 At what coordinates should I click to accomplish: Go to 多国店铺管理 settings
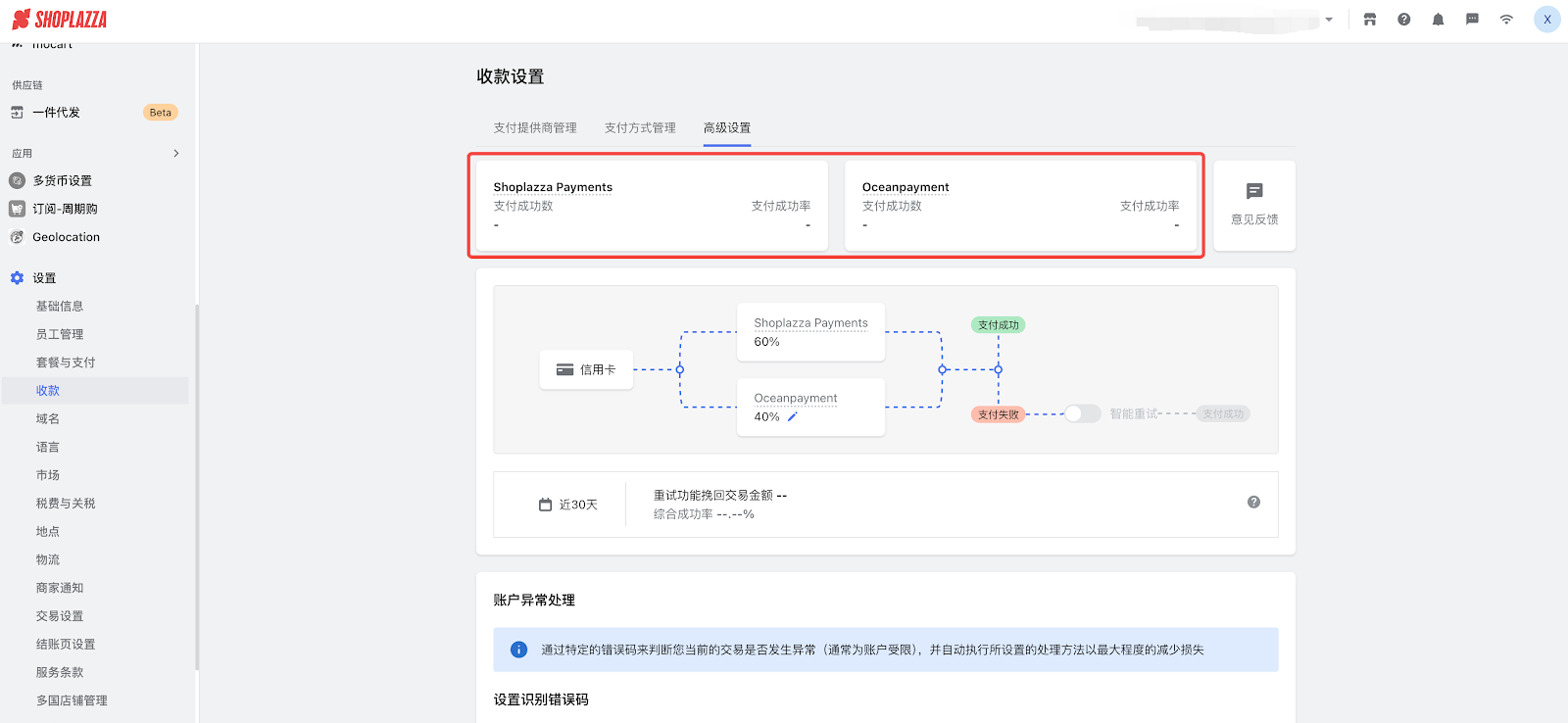(72, 700)
